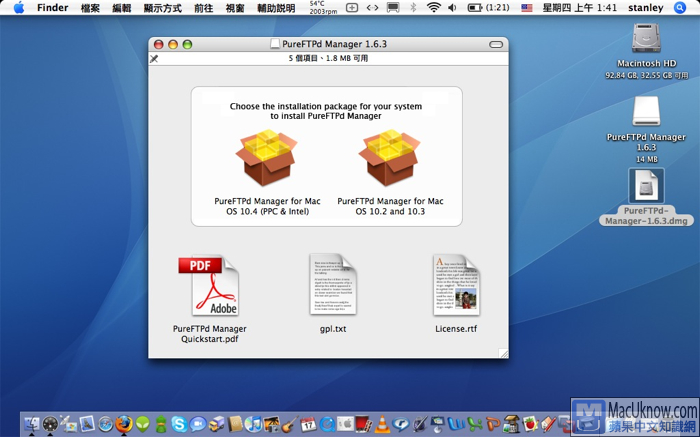
Task: Launch Microsoft Excel from the Dock
Action: coord(475,425)
